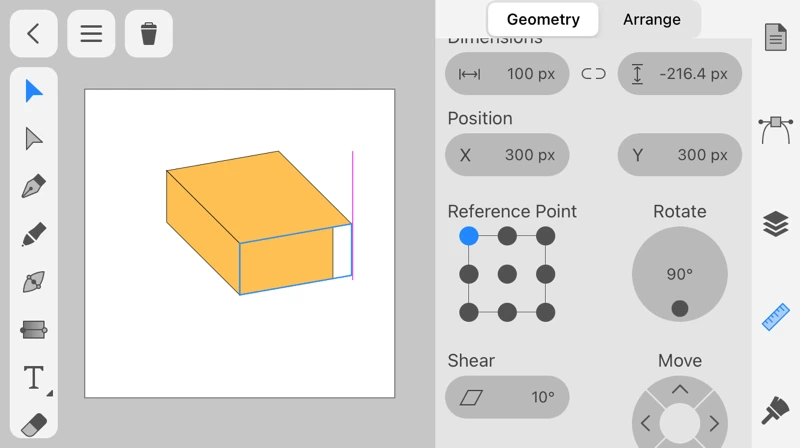Viewport: 800px width, 448px height.
Task: Select the Text tool
Action: (x=34, y=378)
